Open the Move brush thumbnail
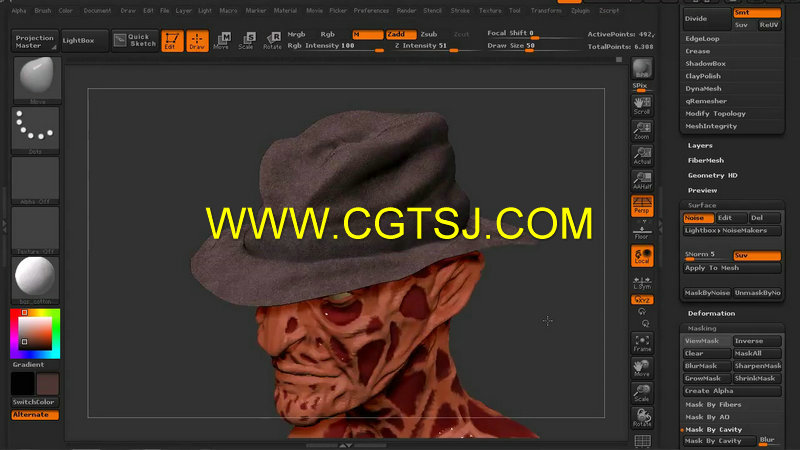The height and width of the screenshot is (450, 800). tap(36, 80)
